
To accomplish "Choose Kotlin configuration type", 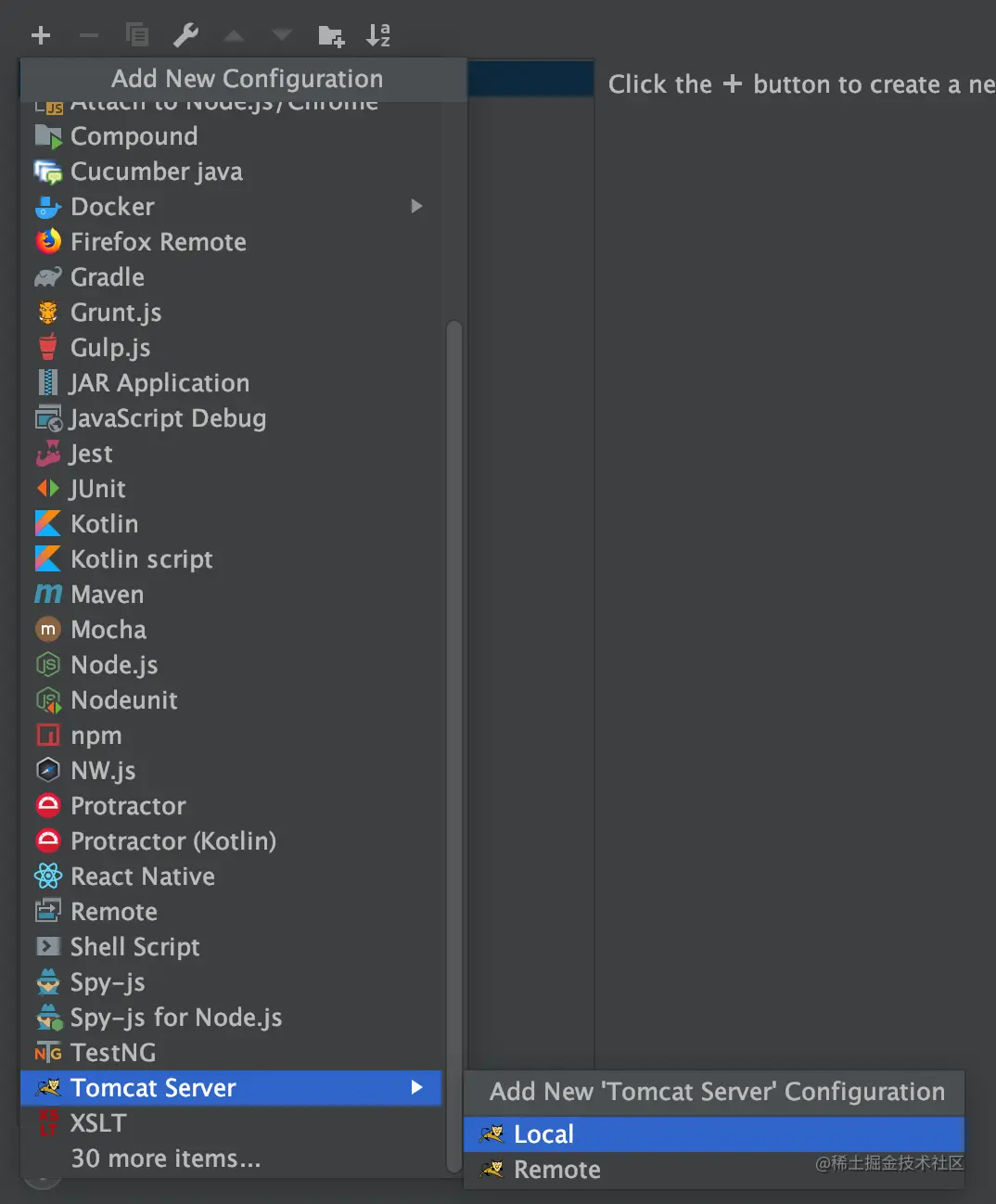I will pos(231,524).
